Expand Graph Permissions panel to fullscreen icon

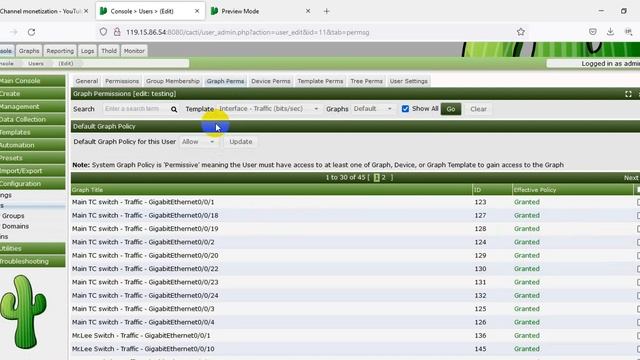628,94
